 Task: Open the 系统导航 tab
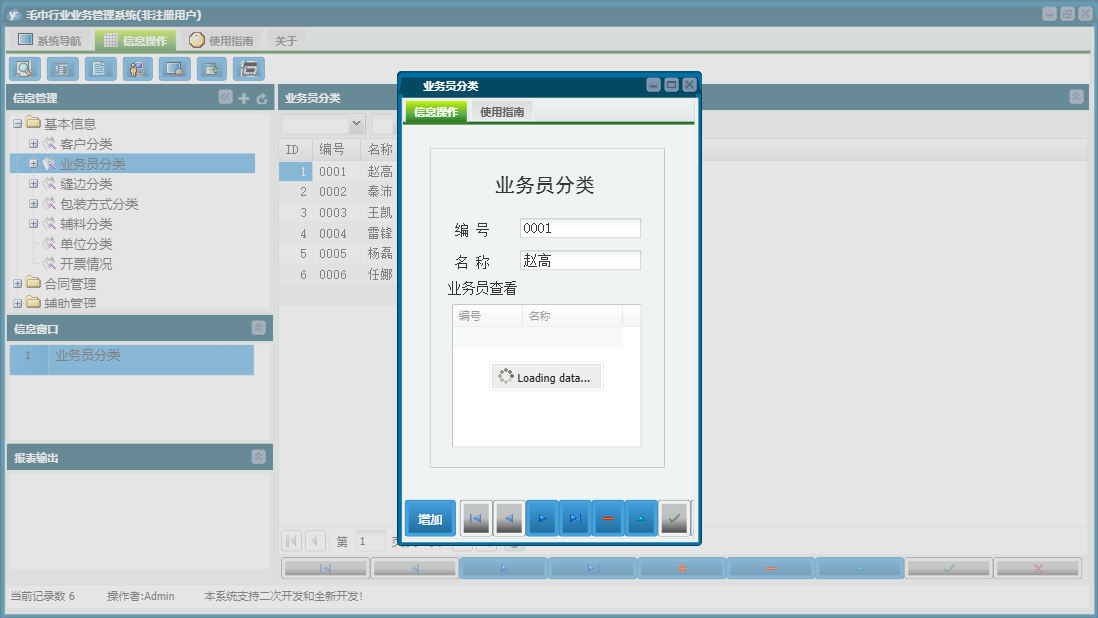pos(50,41)
